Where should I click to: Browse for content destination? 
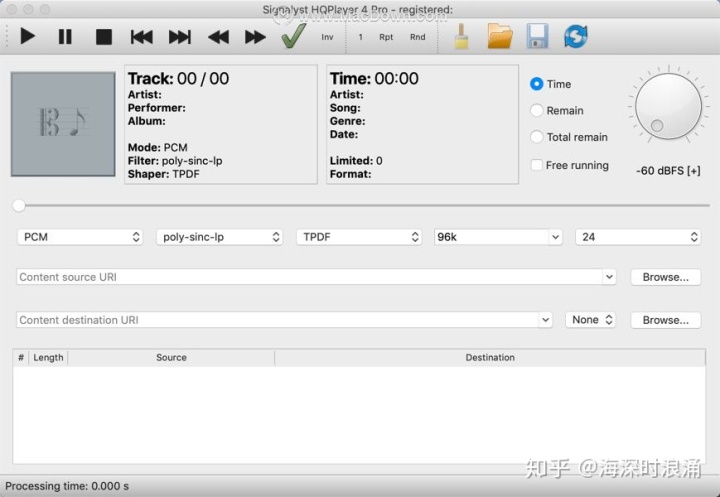point(665,320)
